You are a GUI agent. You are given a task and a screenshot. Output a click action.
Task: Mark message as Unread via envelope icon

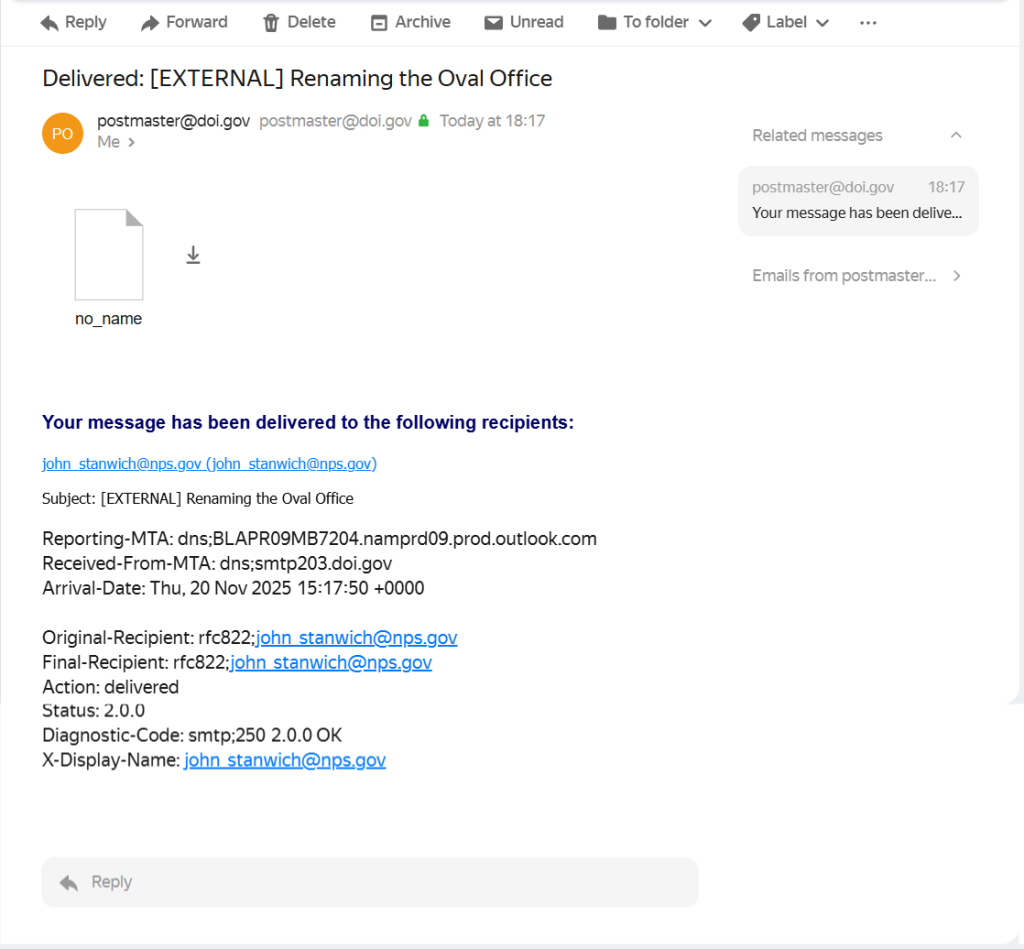[493, 23]
